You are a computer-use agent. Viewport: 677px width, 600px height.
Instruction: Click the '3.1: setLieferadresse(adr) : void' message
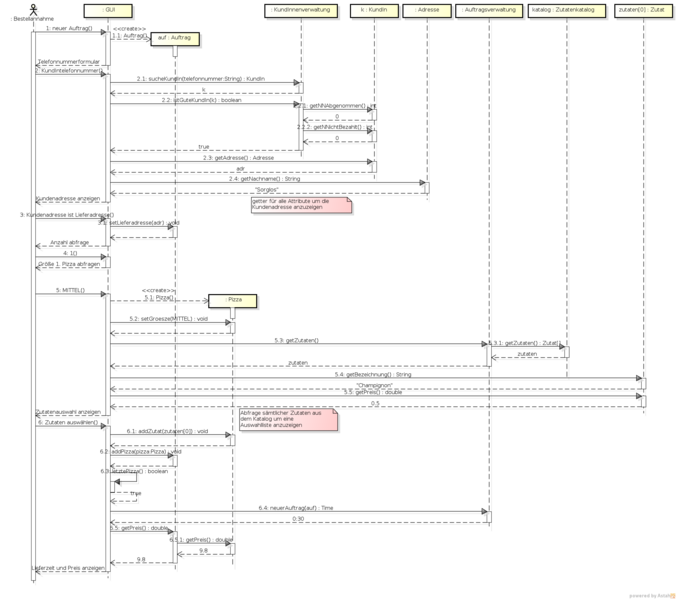(139, 223)
